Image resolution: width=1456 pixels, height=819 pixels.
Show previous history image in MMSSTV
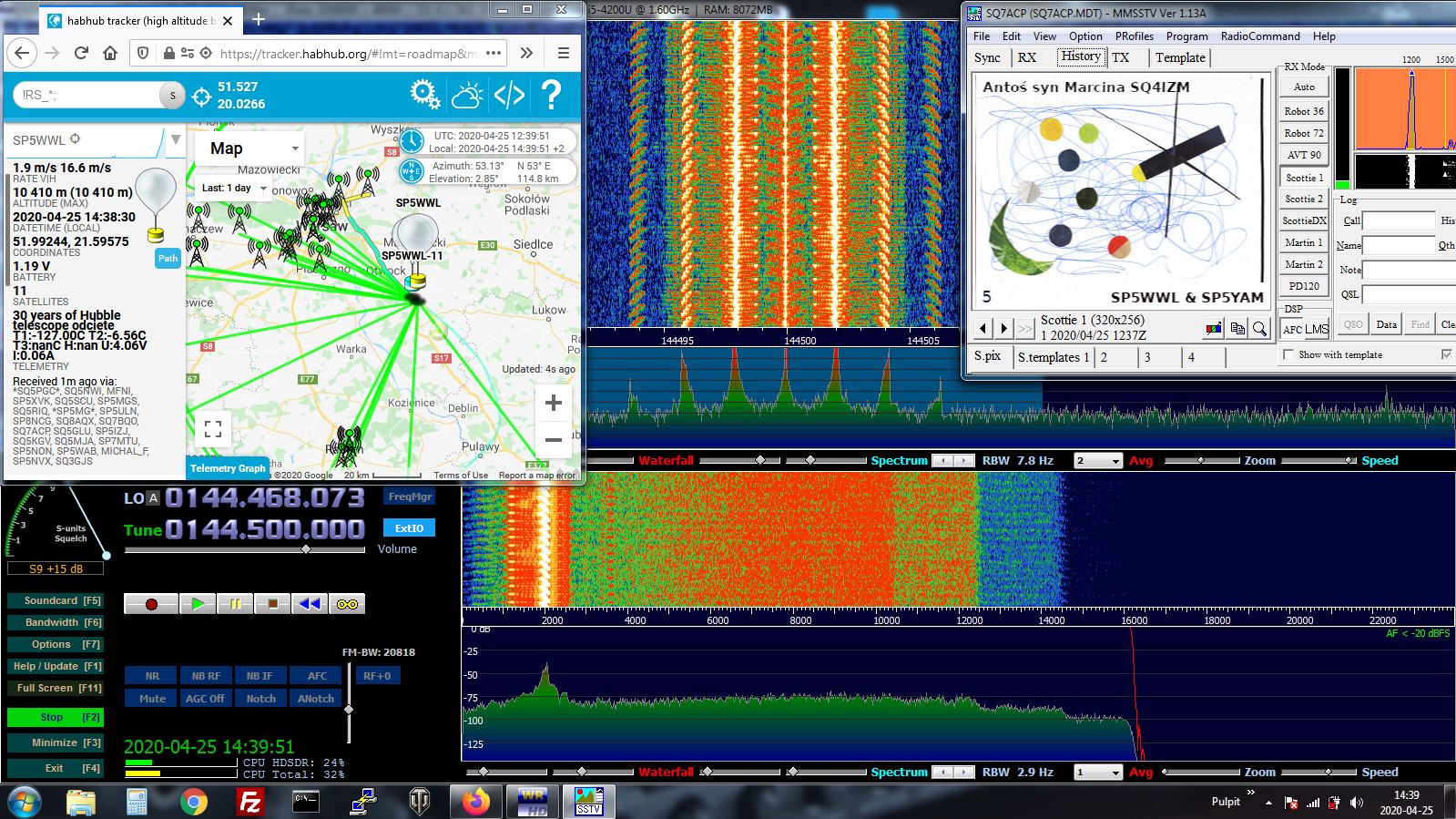click(983, 328)
